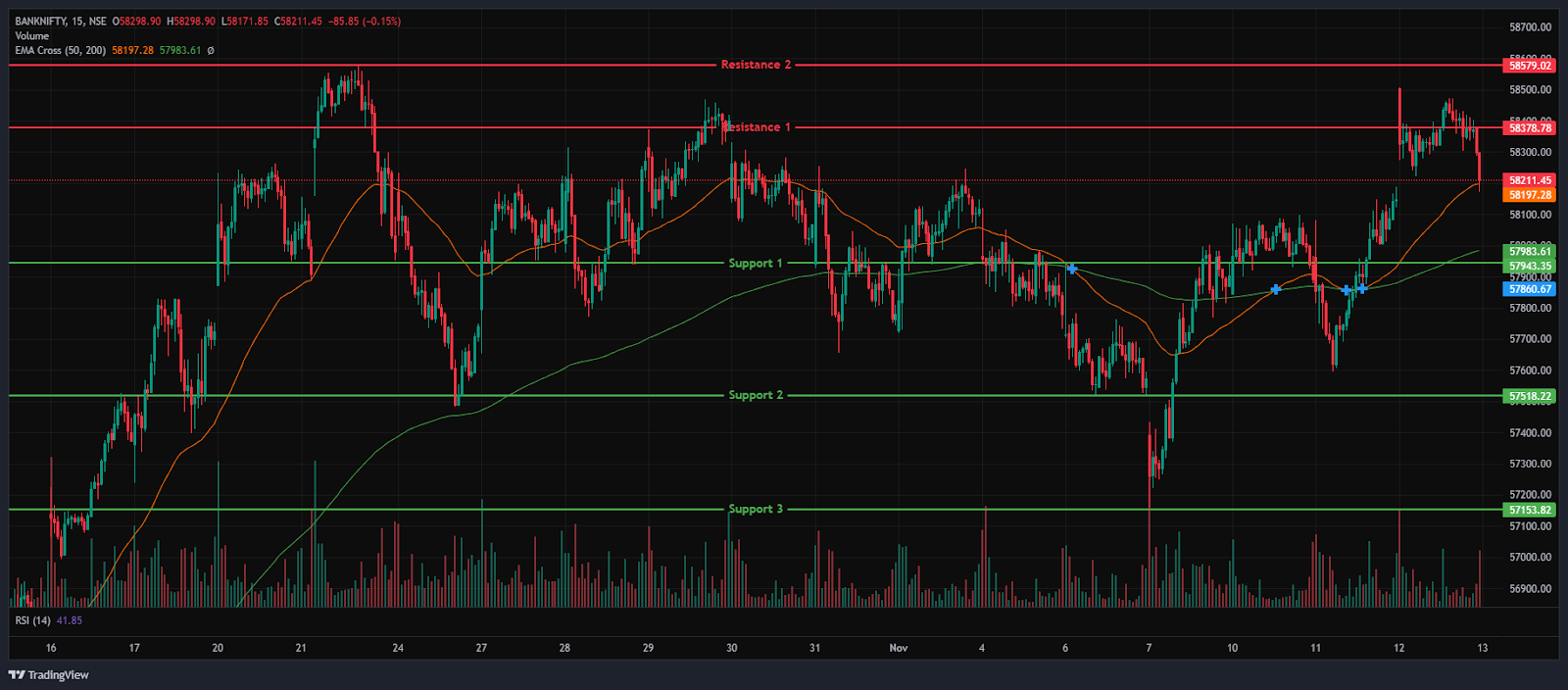Screen dimensions: 1568x690
Task: Select the Resistance 1 line label
Action: 756,127
